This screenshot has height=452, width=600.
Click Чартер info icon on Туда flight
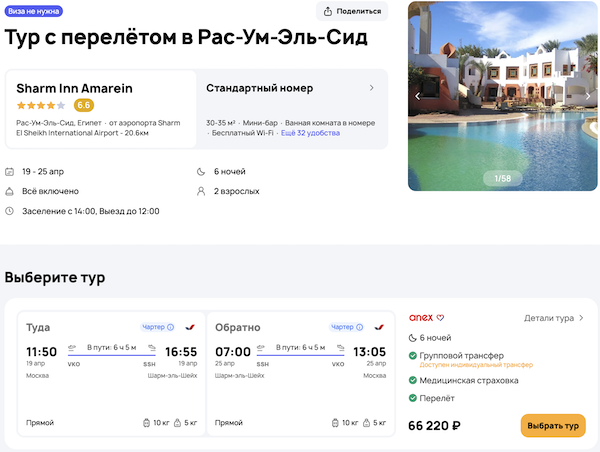pyautogui.click(x=171, y=326)
